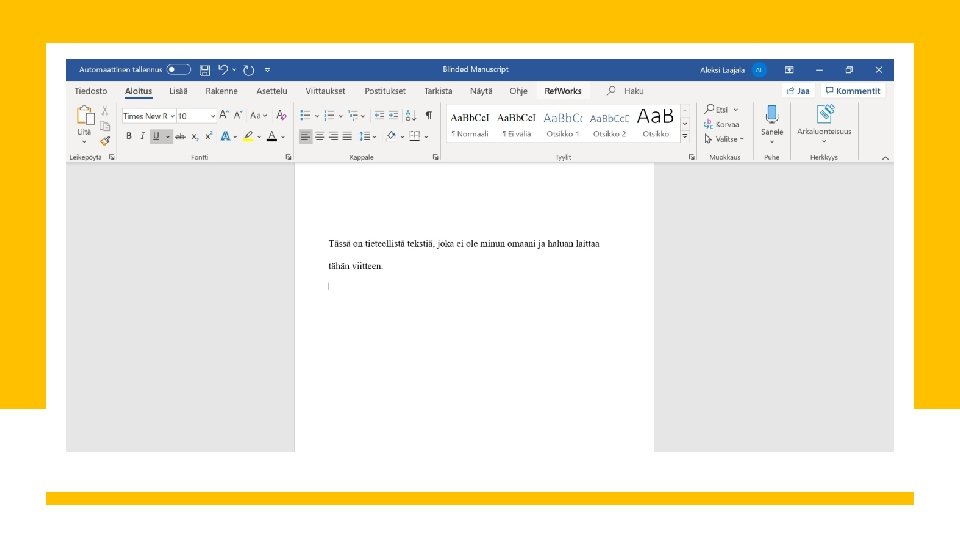Justify the paragraph text
960x540 pixels.
(x=347, y=137)
